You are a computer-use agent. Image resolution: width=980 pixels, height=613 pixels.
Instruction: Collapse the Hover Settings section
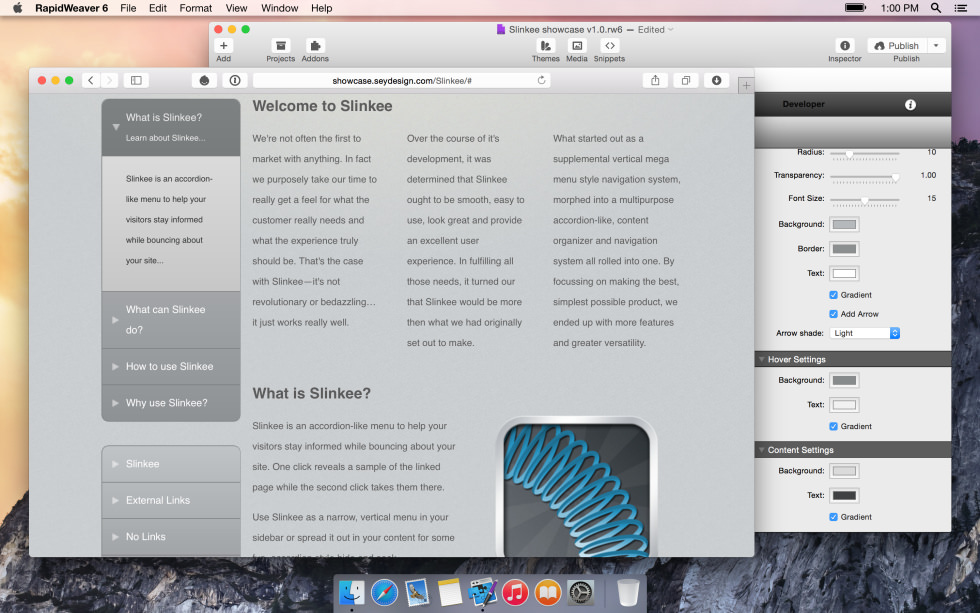762,359
